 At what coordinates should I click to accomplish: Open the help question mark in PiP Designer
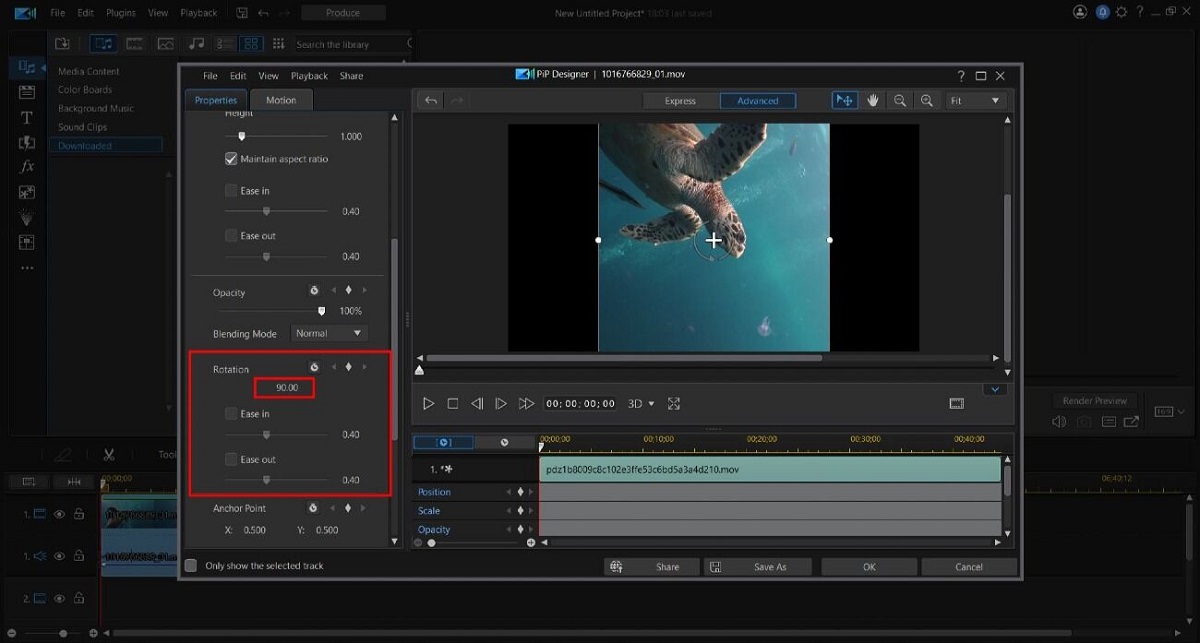(x=961, y=75)
